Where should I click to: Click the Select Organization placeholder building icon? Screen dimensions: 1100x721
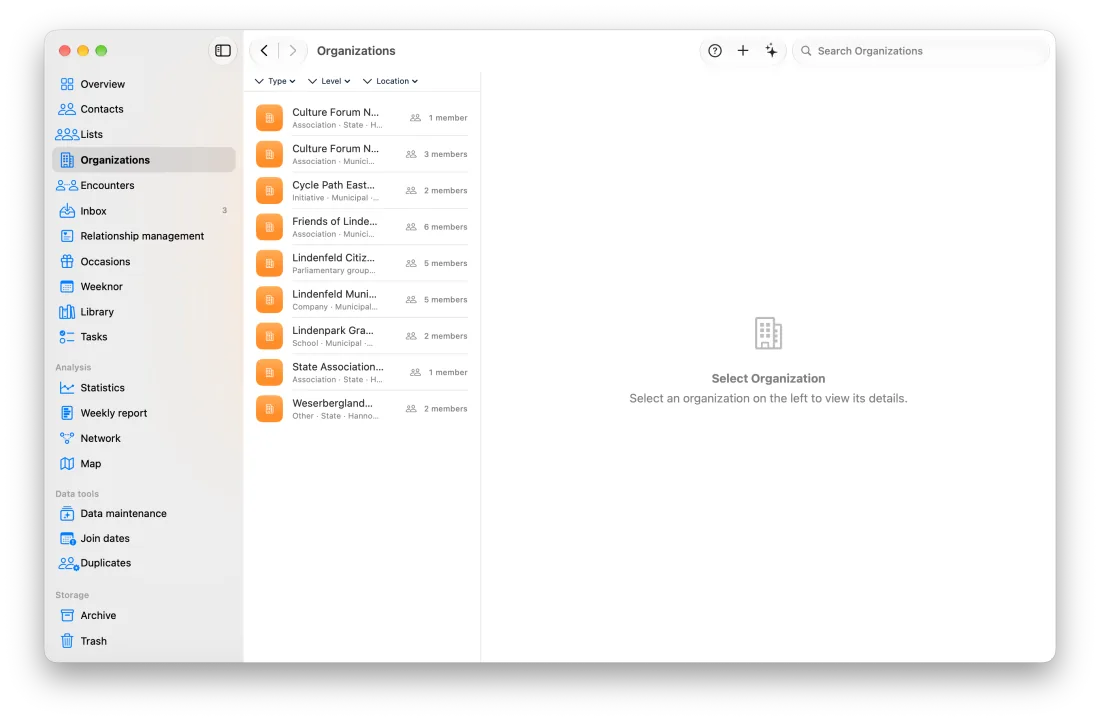click(768, 333)
